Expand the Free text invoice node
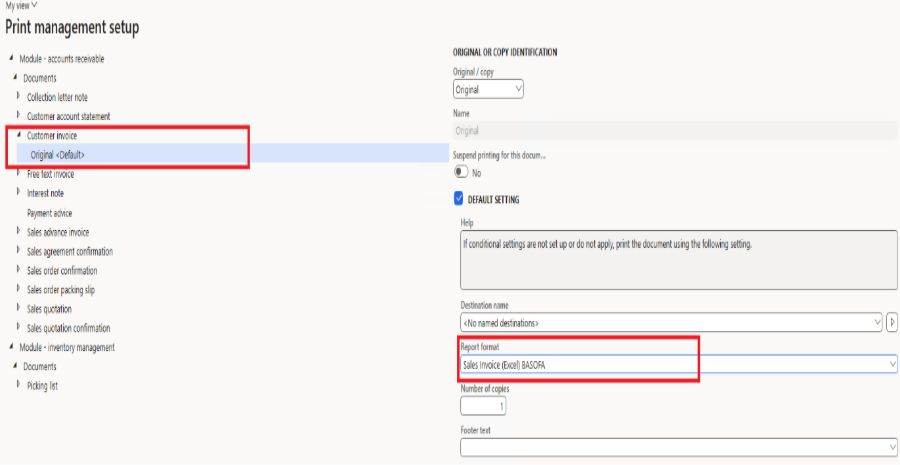The image size is (900, 465). [x=18, y=174]
